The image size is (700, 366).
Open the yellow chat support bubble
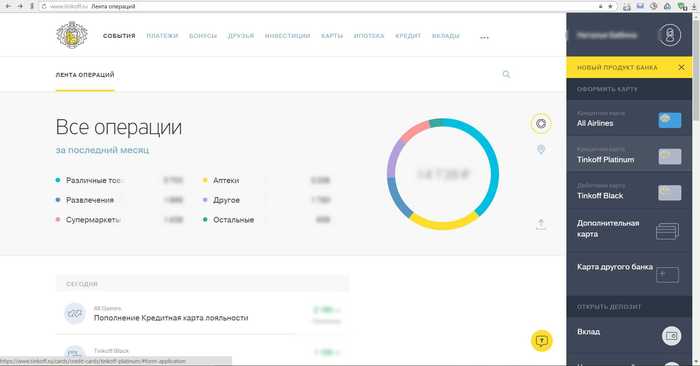point(542,341)
